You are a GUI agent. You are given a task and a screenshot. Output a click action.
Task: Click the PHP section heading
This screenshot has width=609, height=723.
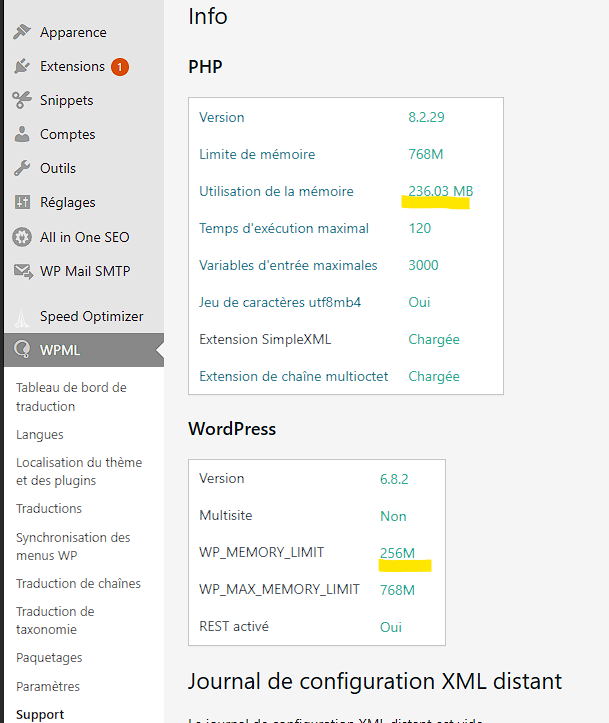(205, 67)
